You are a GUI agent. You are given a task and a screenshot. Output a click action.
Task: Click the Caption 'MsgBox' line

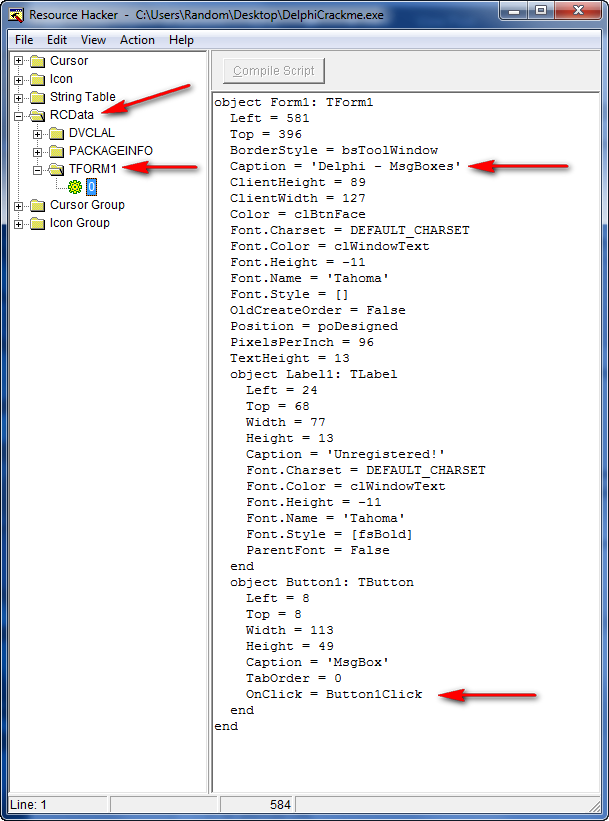[x=317, y=662]
